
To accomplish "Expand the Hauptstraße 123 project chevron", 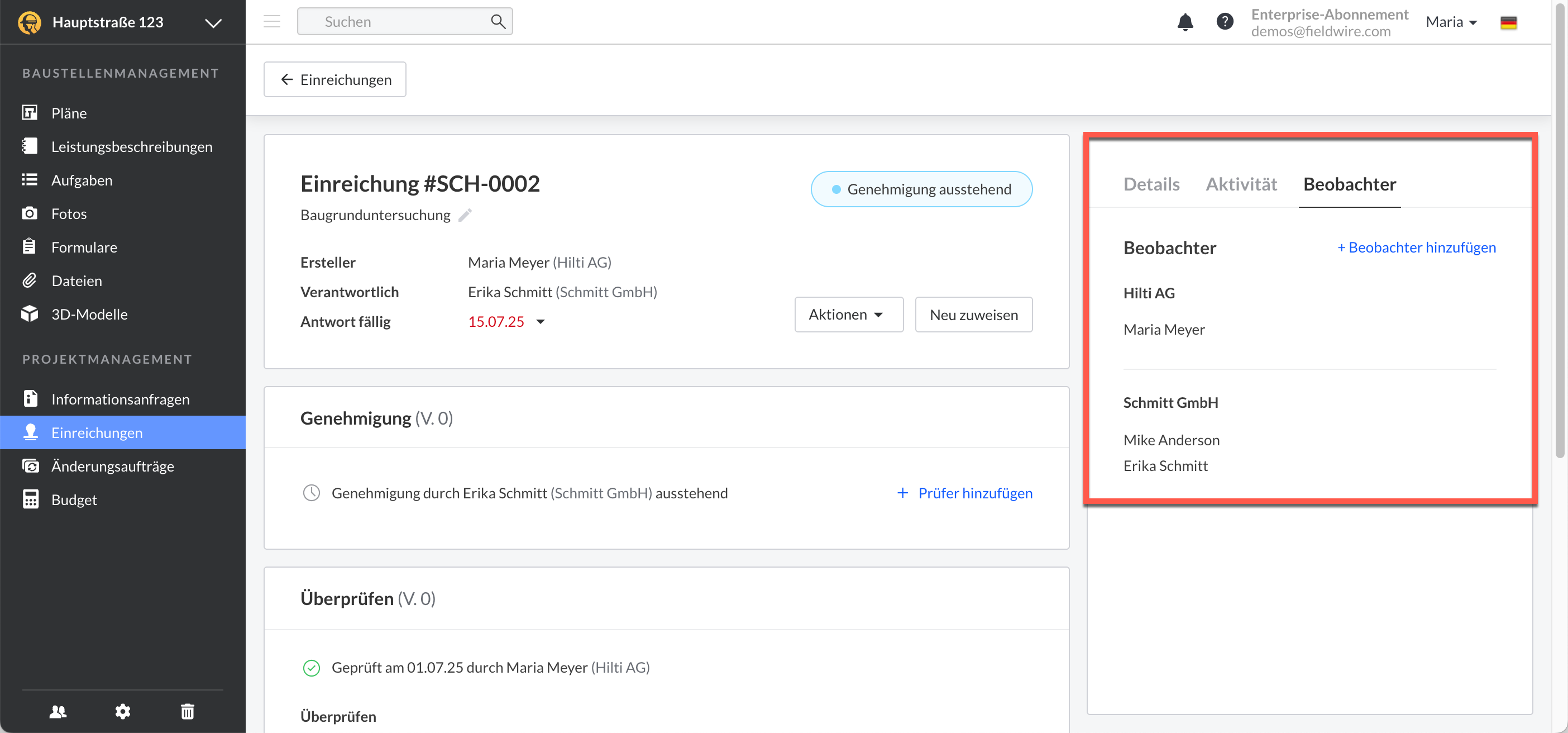I will click(x=213, y=23).
